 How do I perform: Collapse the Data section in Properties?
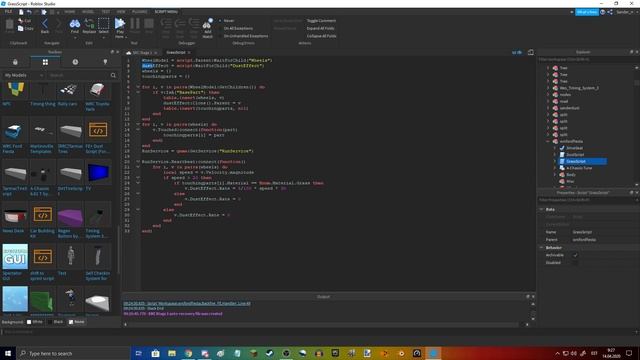[542, 209]
